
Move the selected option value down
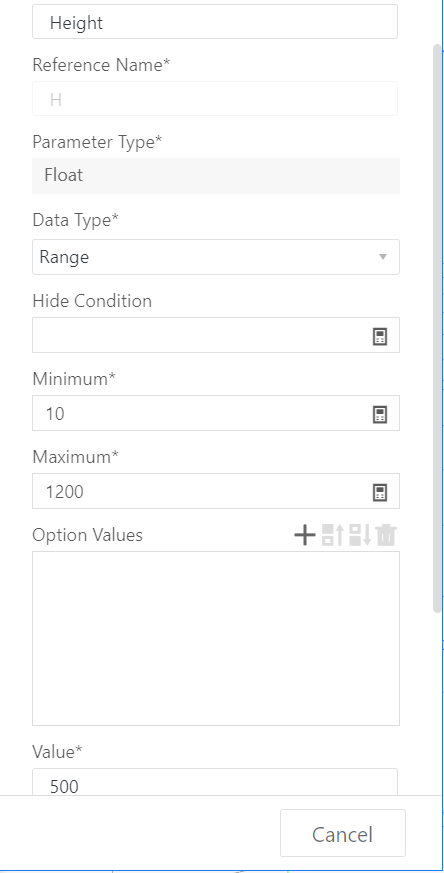360,535
